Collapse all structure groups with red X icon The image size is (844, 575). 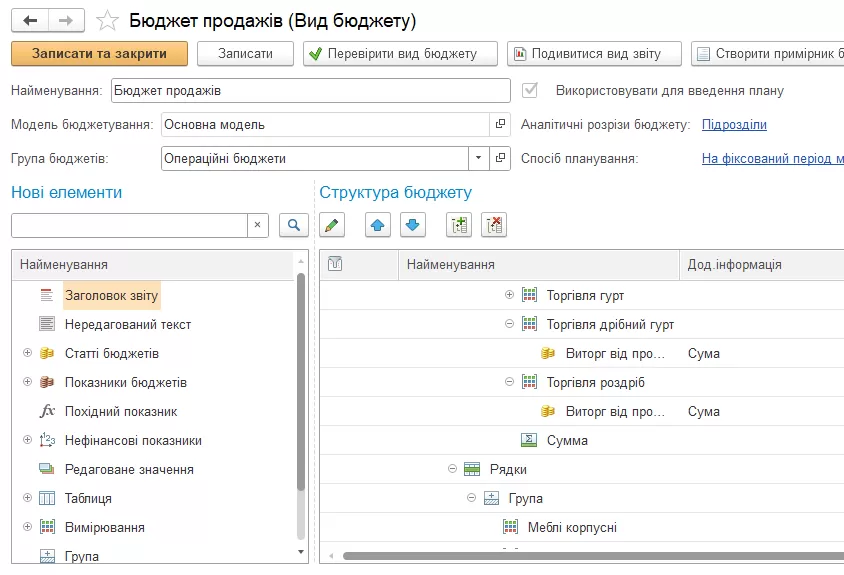click(494, 225)
